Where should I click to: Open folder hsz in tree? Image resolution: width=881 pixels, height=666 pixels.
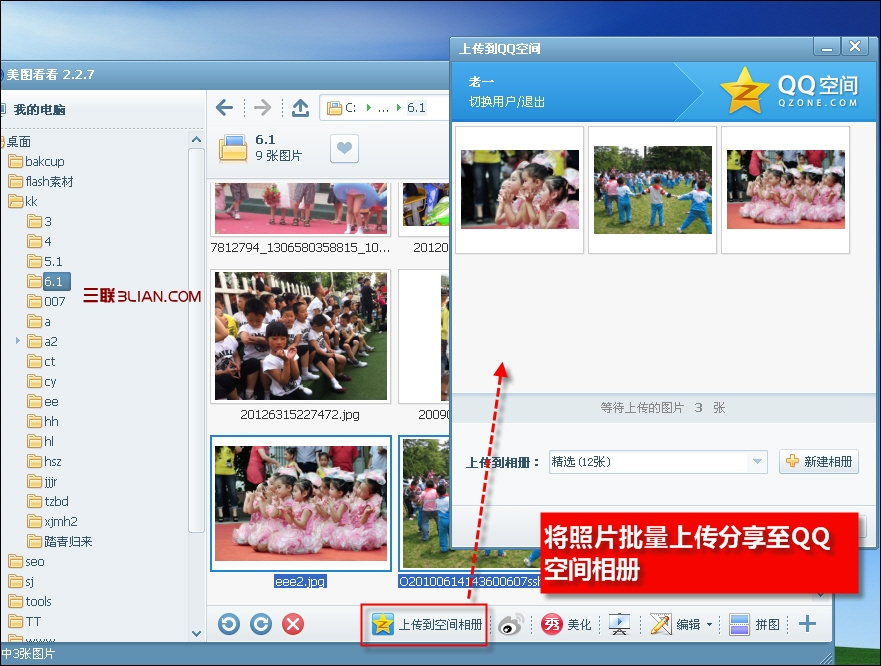[44, 461]
